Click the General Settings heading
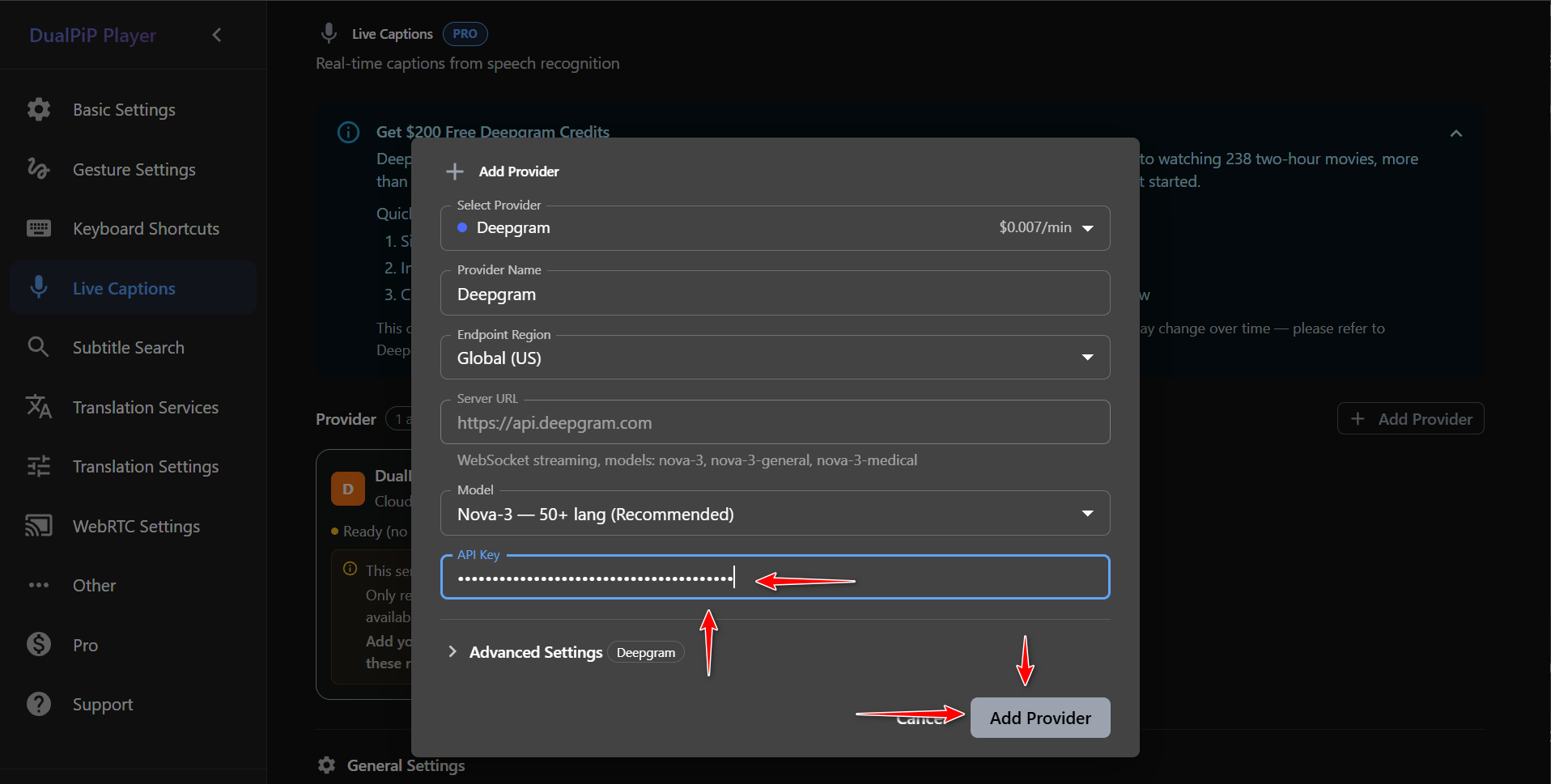The width and height of the screenshot is (1551, 784). [x=406, y=765]
